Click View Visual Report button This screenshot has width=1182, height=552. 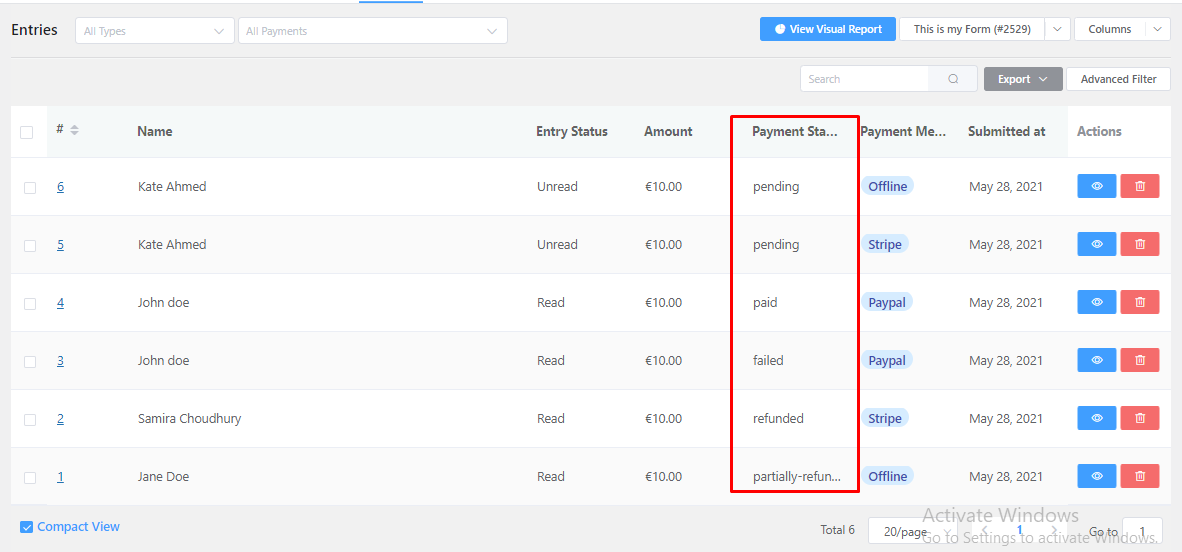827,29
